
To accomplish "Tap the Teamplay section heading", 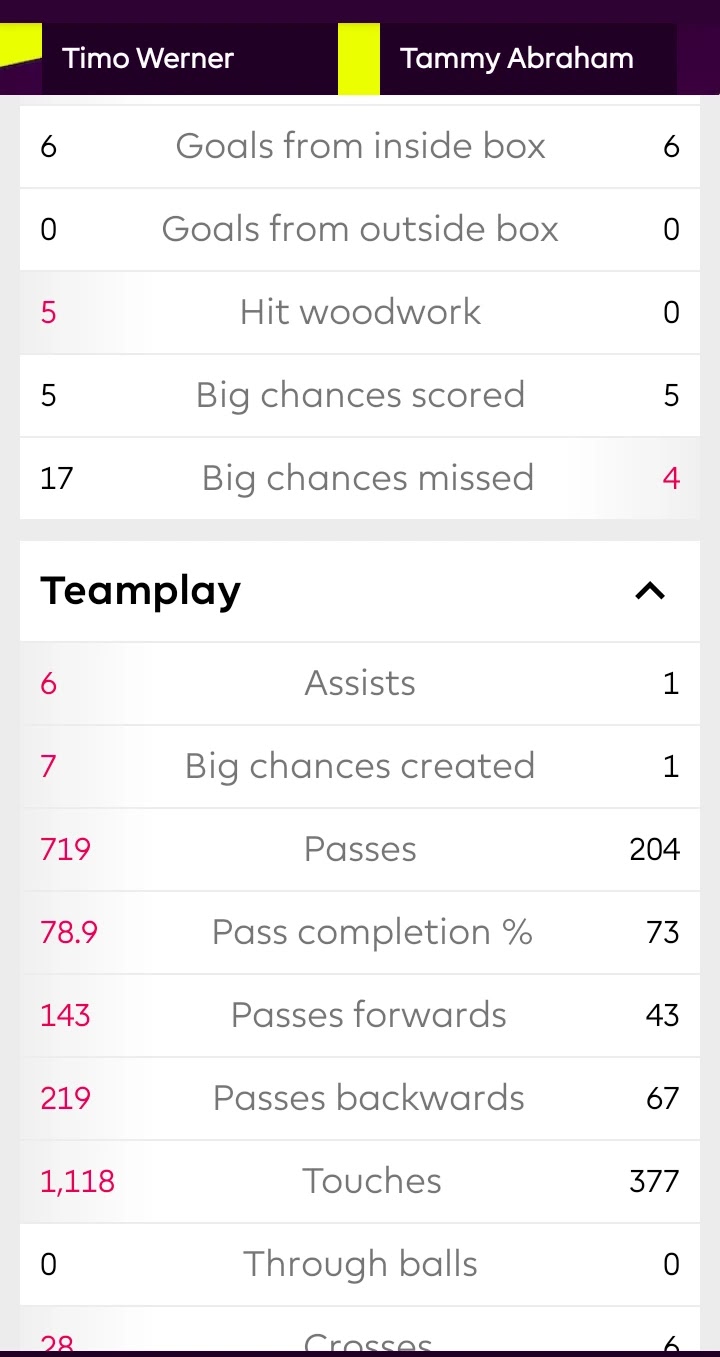I will 141,591.
